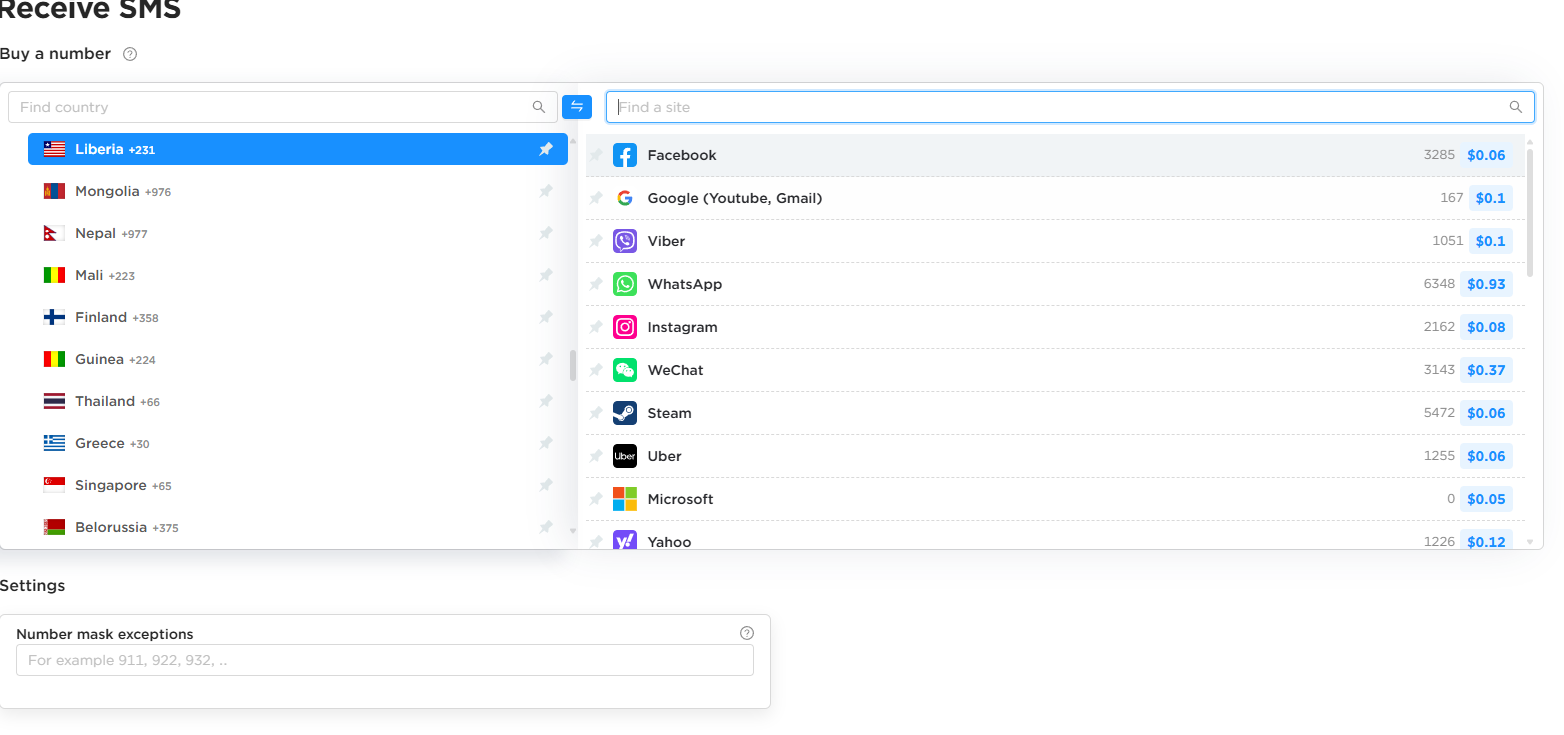Click the Google logo icon
Screen dimensions: 1564x735
(625, 198)
